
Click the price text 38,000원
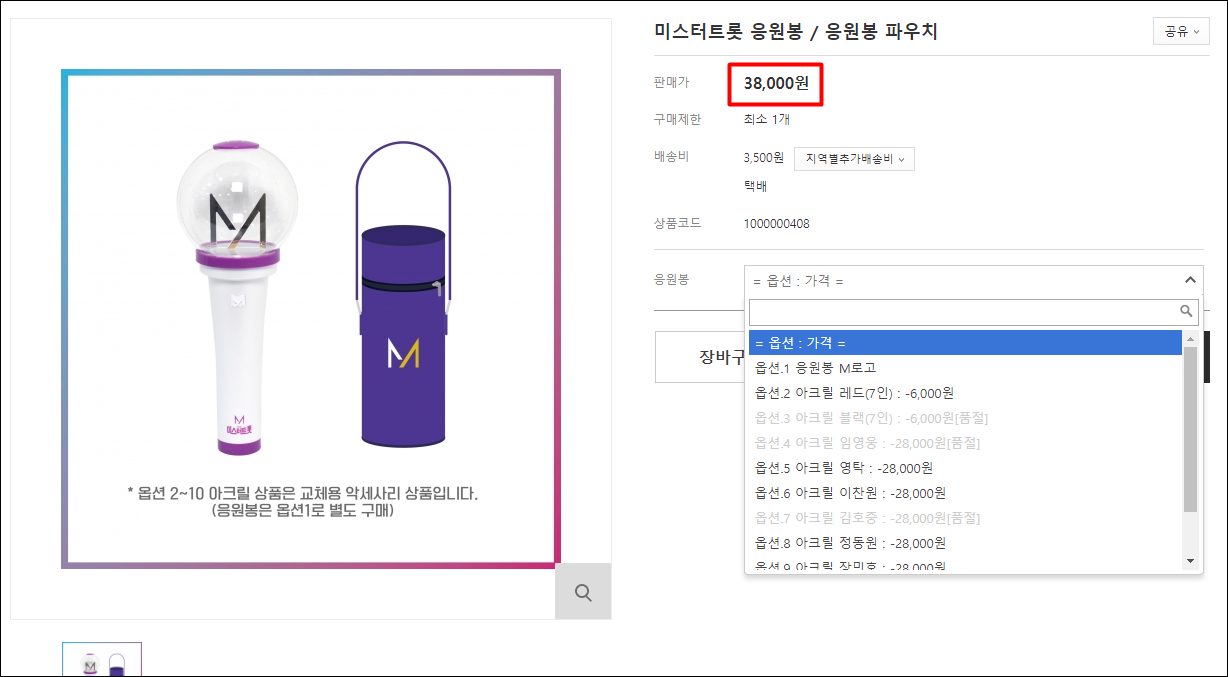point(776,84)
